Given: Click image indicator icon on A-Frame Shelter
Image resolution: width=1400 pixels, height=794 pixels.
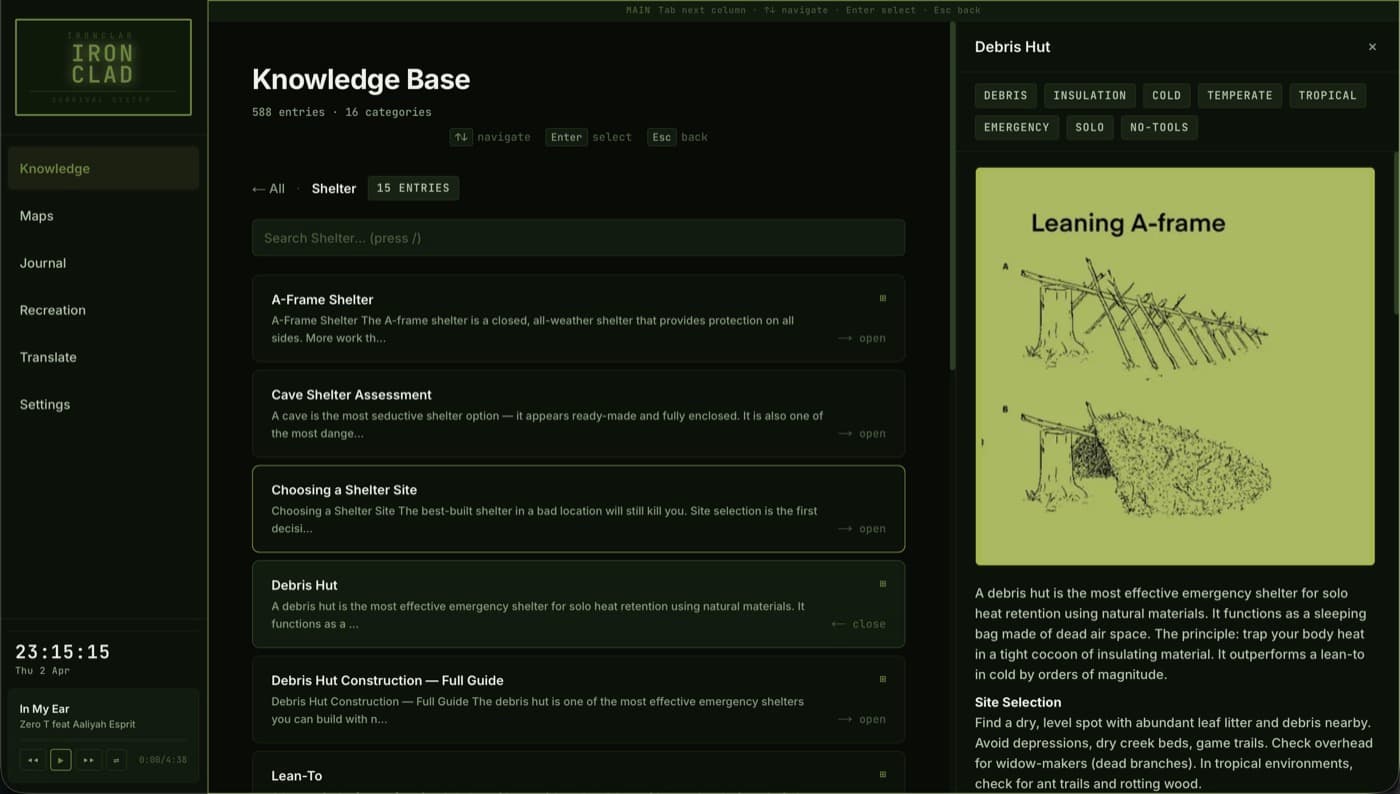Looking at the screenshot, I should pos(882,298).
